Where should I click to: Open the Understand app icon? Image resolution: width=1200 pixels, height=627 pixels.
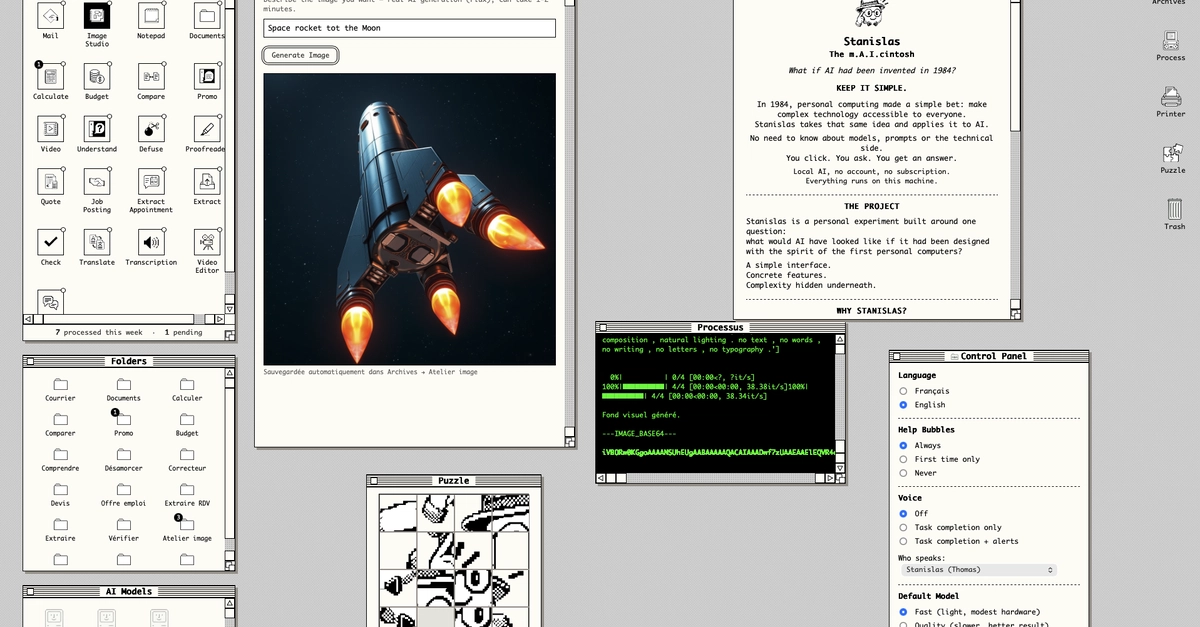pos(97,129)
